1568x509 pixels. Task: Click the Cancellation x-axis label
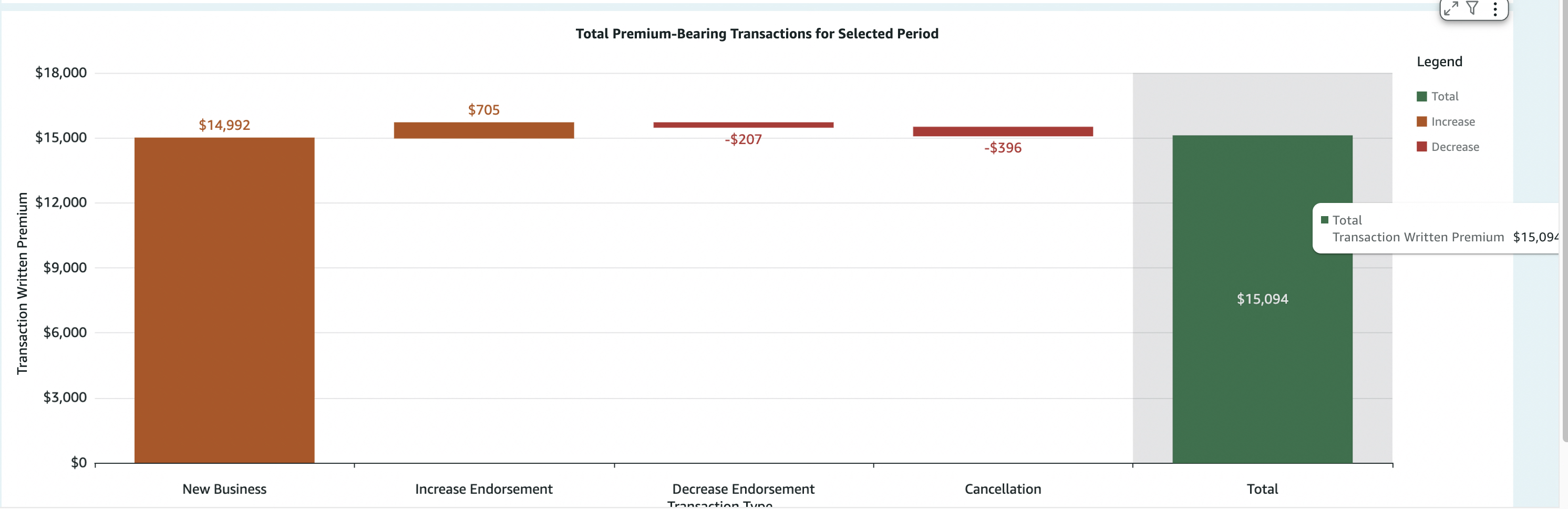click(1003, 489)
